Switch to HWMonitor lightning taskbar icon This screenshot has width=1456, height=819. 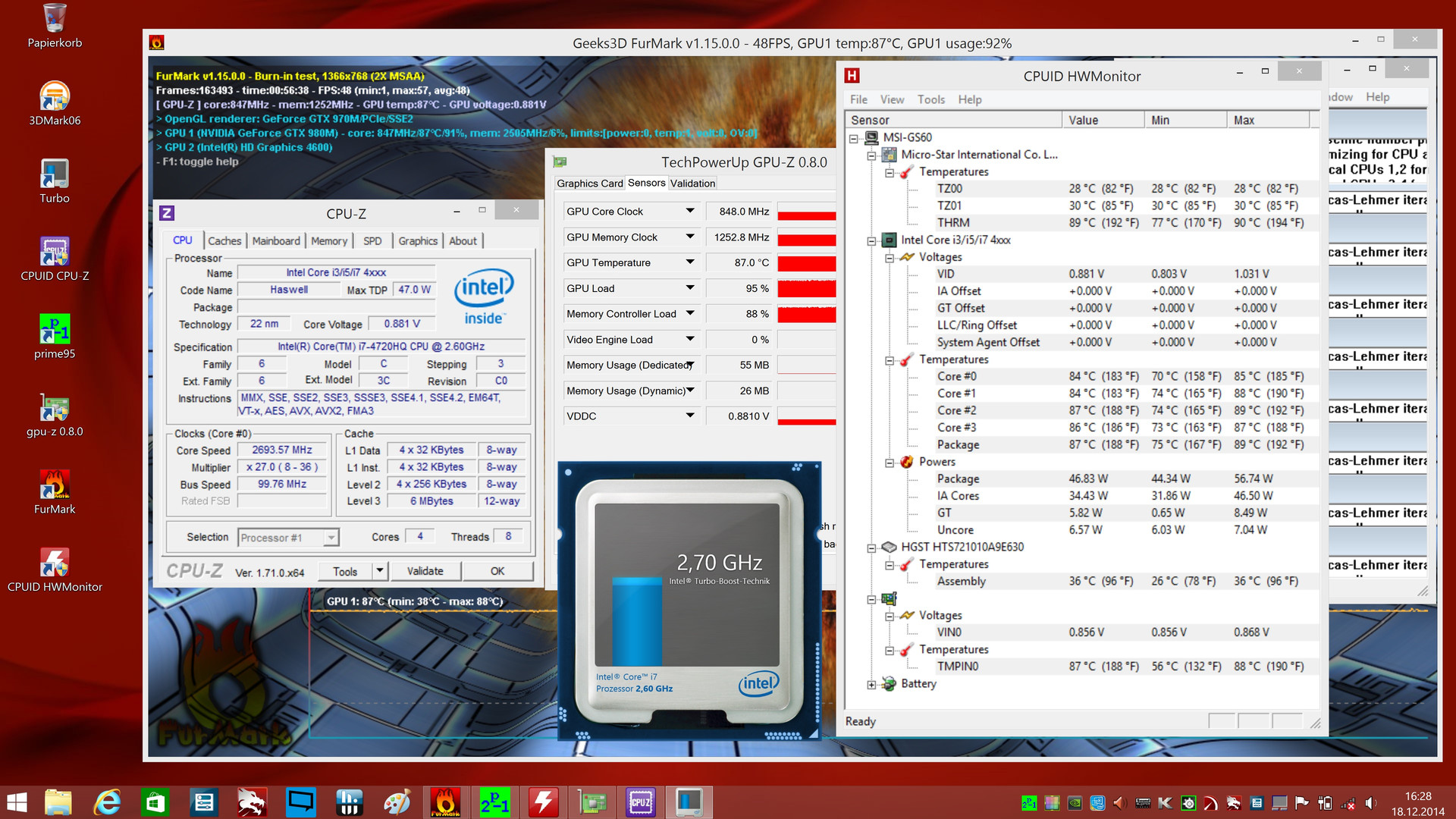(x=543, y=802)
